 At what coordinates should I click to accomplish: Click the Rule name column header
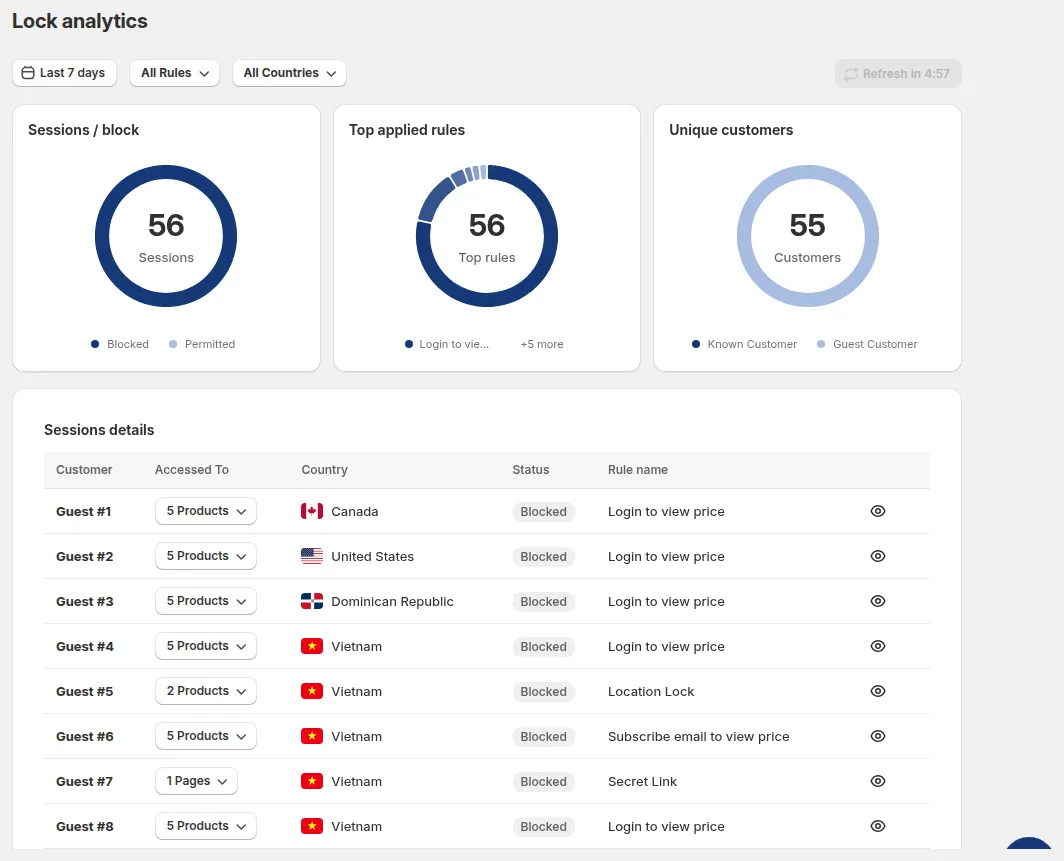point(638,470)
